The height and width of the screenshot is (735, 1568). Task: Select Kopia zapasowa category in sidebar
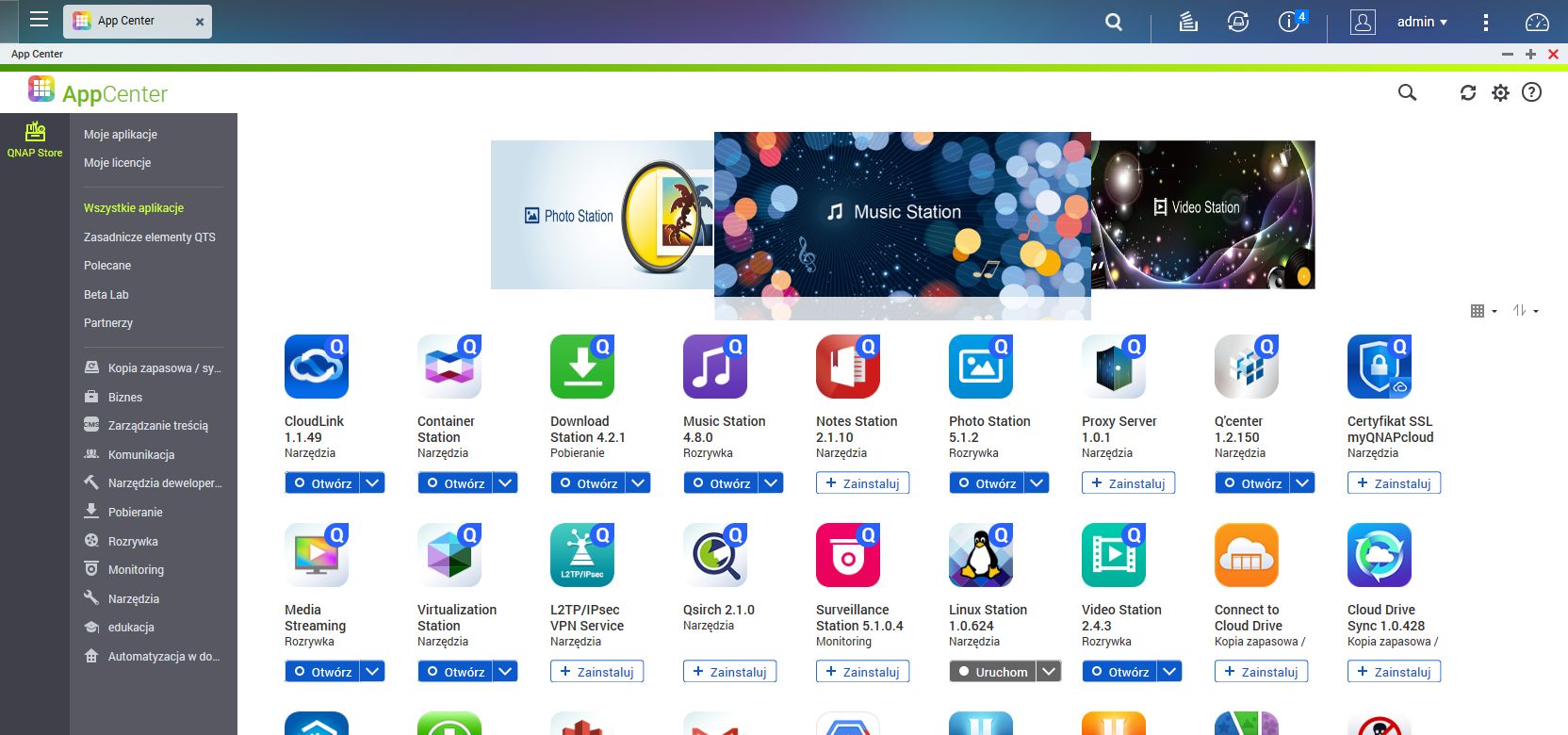[x=153, y=368]
